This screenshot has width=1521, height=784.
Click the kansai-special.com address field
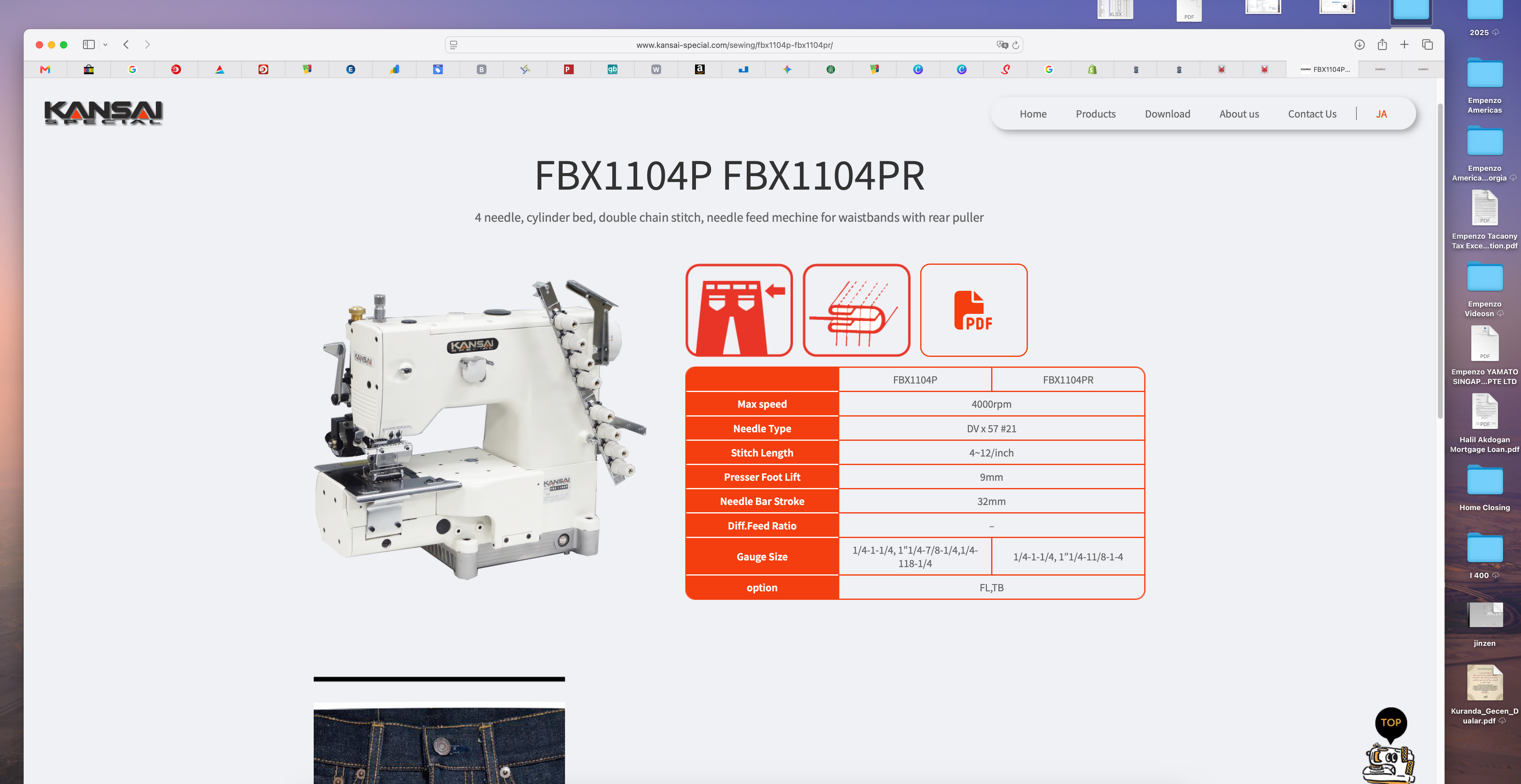734,45
